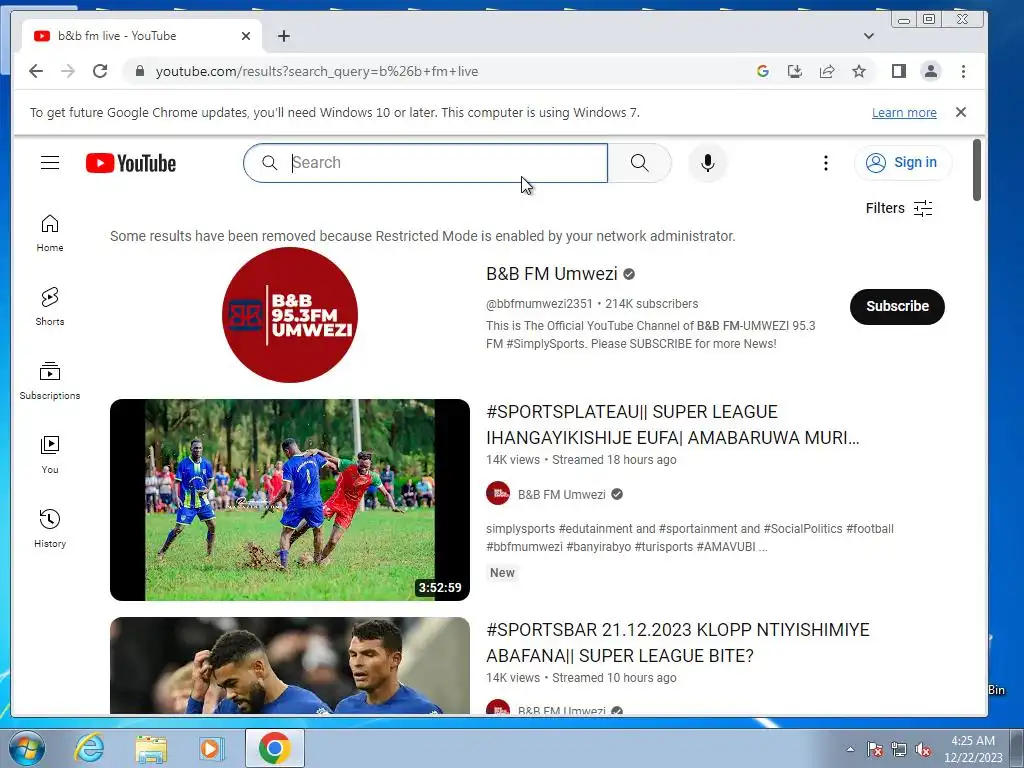The image size is (1024, 768).
Task: Go to Home in the sidebar
Action: pyautogui.click(x=50, y=233)
